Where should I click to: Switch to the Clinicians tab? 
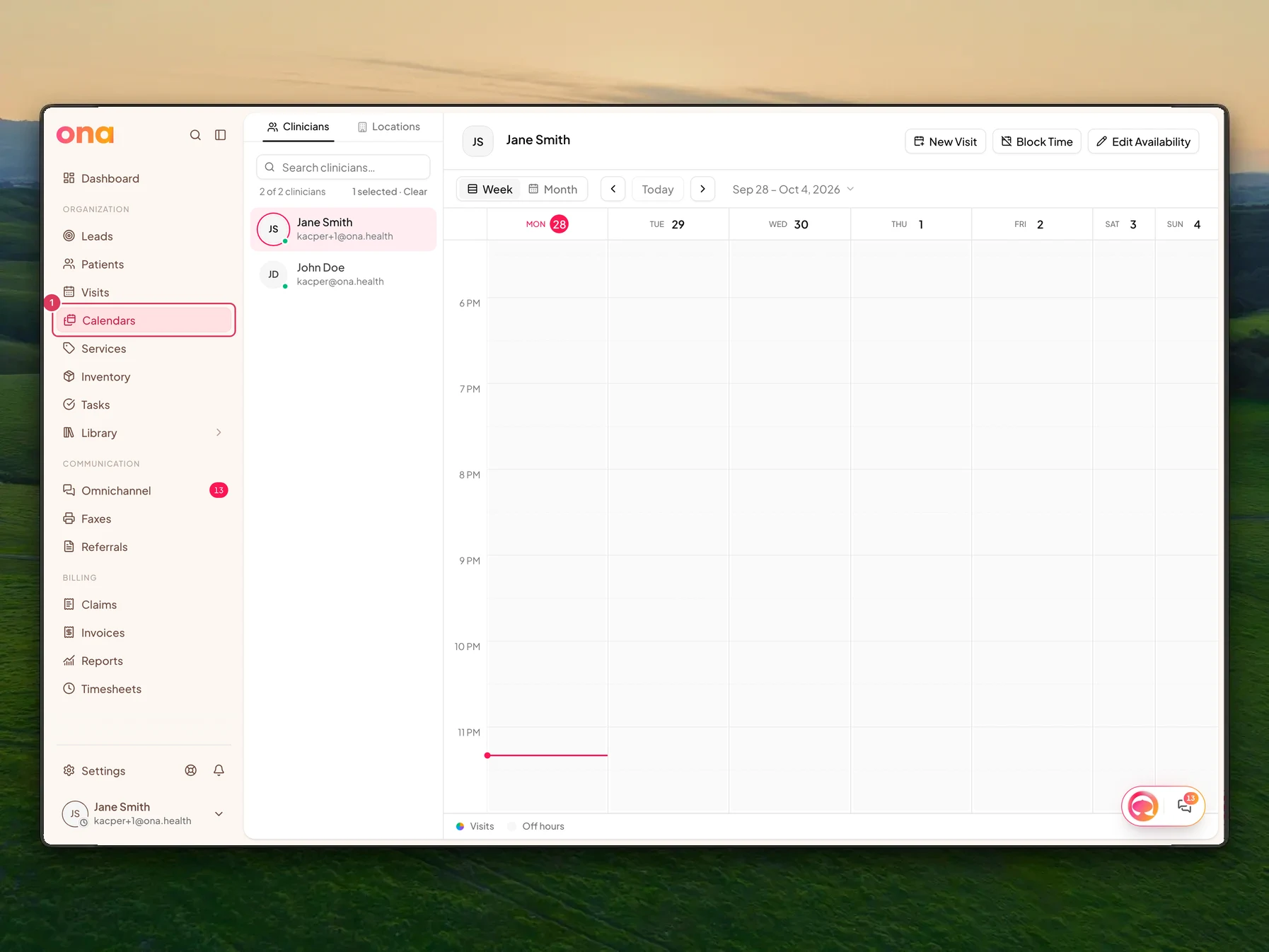pos(298,127)
